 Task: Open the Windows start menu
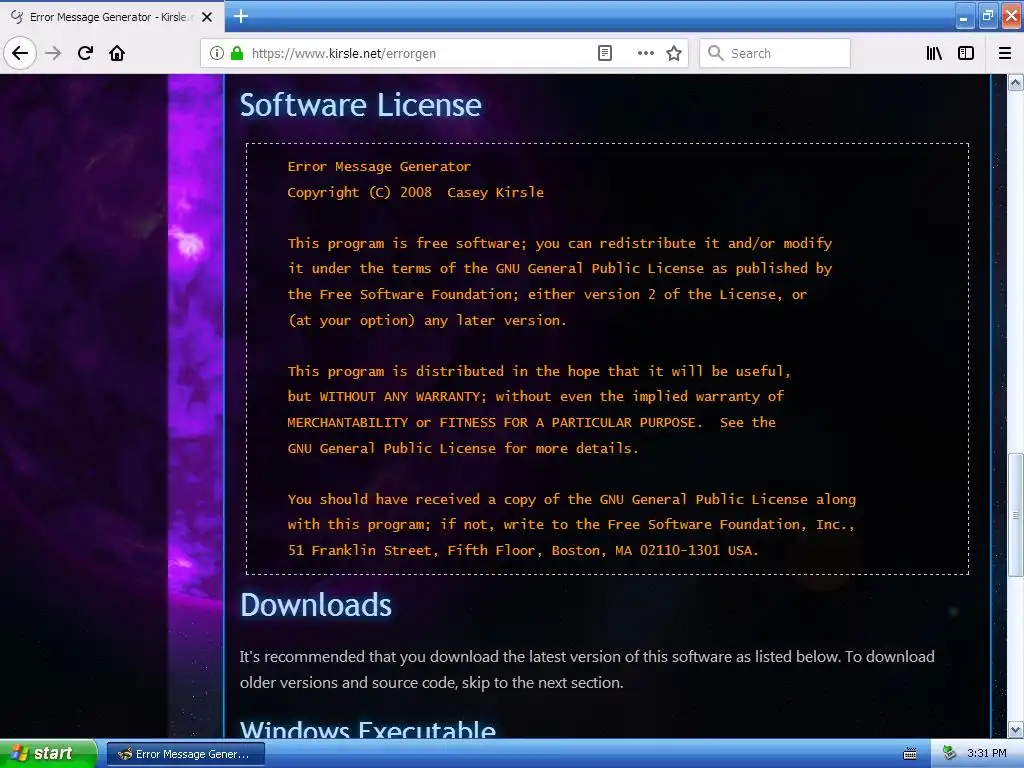tap(48, 754)
